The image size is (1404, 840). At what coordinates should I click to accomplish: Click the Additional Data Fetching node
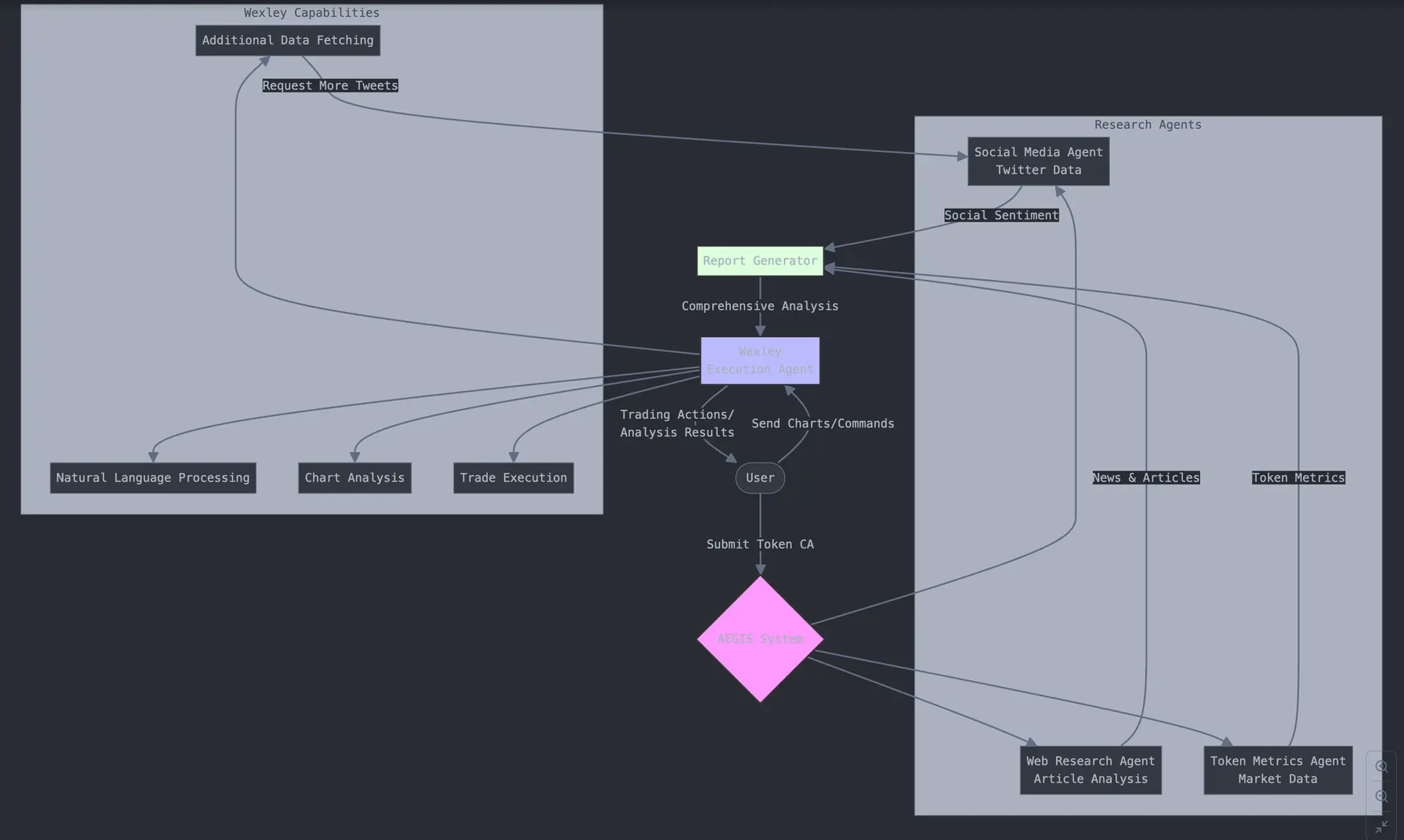pos(287,41)
